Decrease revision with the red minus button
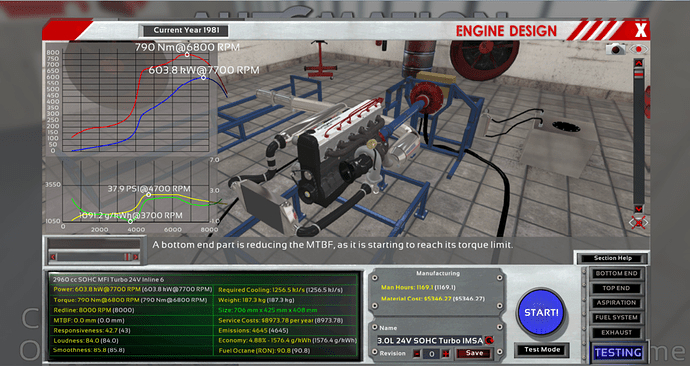This screenshot has height=366, width=690. [x=416, y=353]
